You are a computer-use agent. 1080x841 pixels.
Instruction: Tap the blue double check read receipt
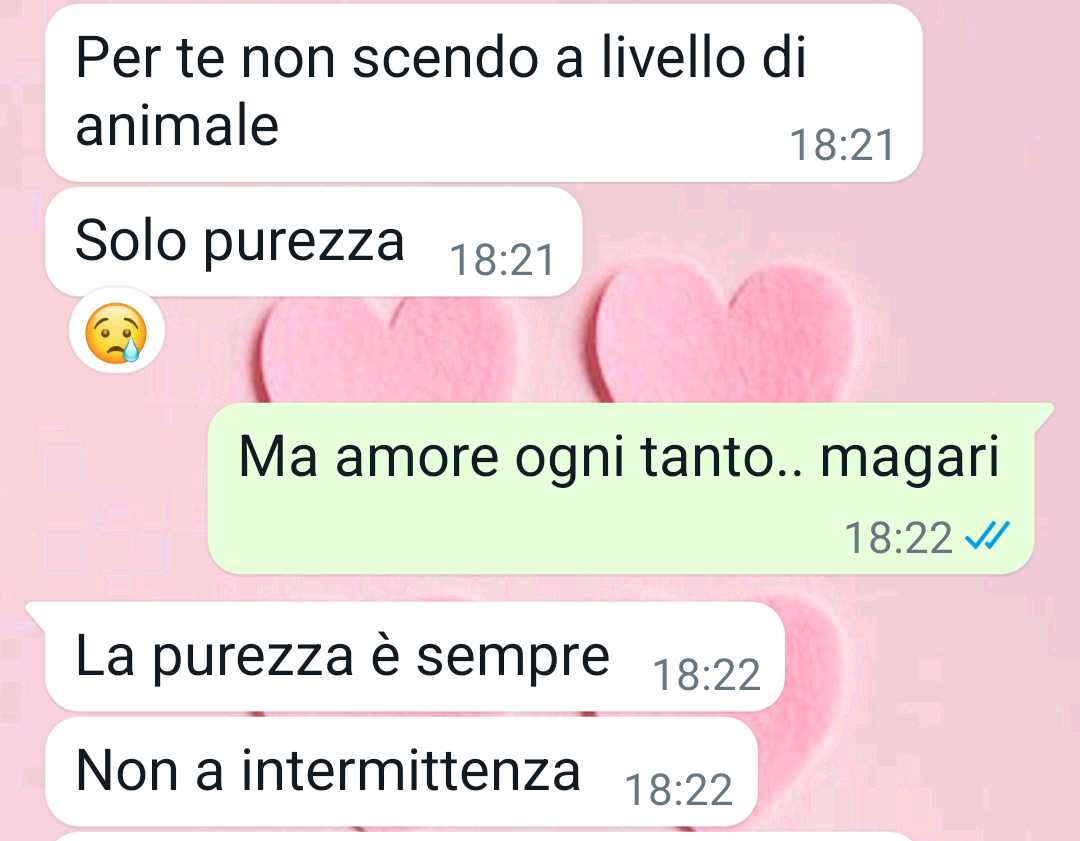987,535
